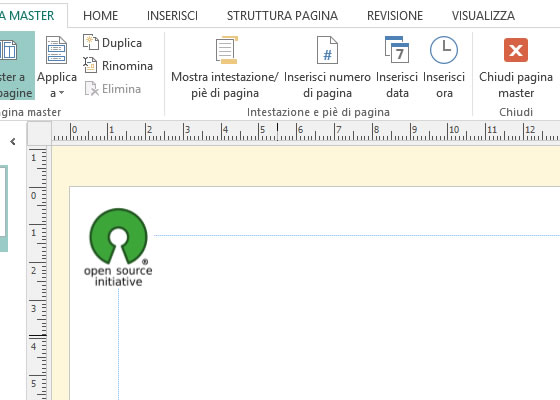Select the Open Source Initiative logo image
Image resolution: width=560 pixels, height=400 pixels.
point(118,248)
